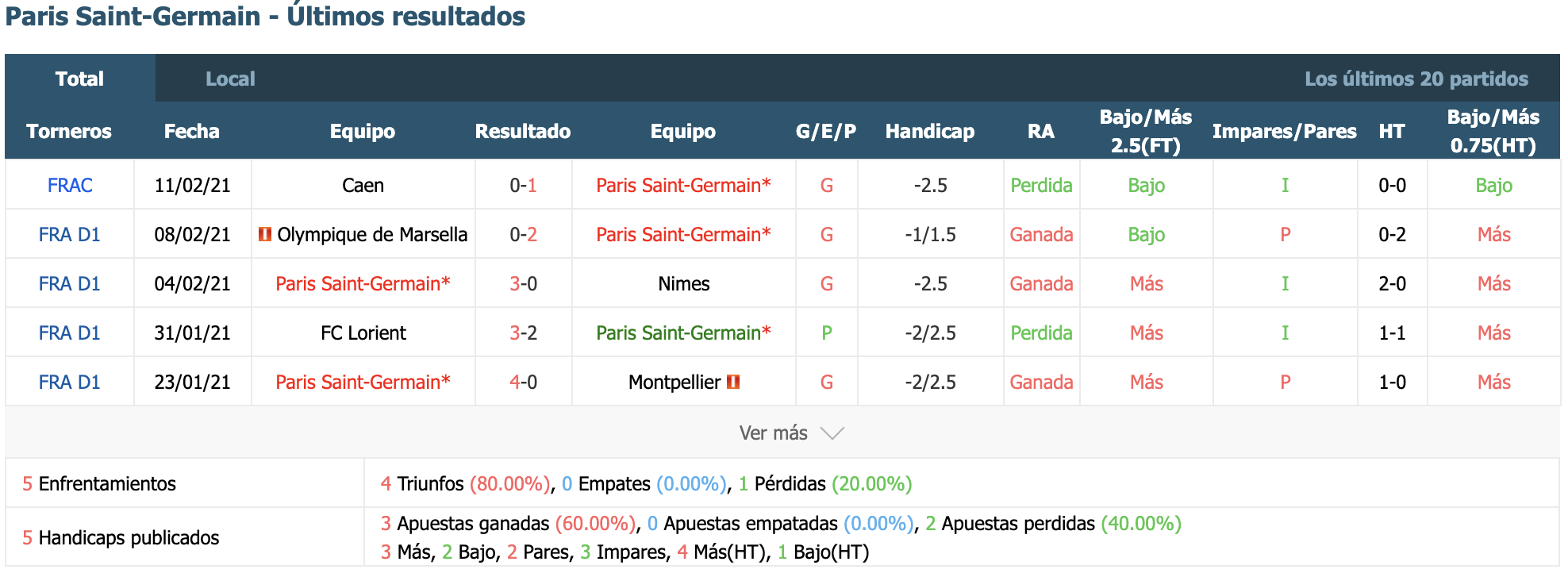Expand results with Ver más chevron
The width and height of the screenshot is (1568, 573).
832,433
